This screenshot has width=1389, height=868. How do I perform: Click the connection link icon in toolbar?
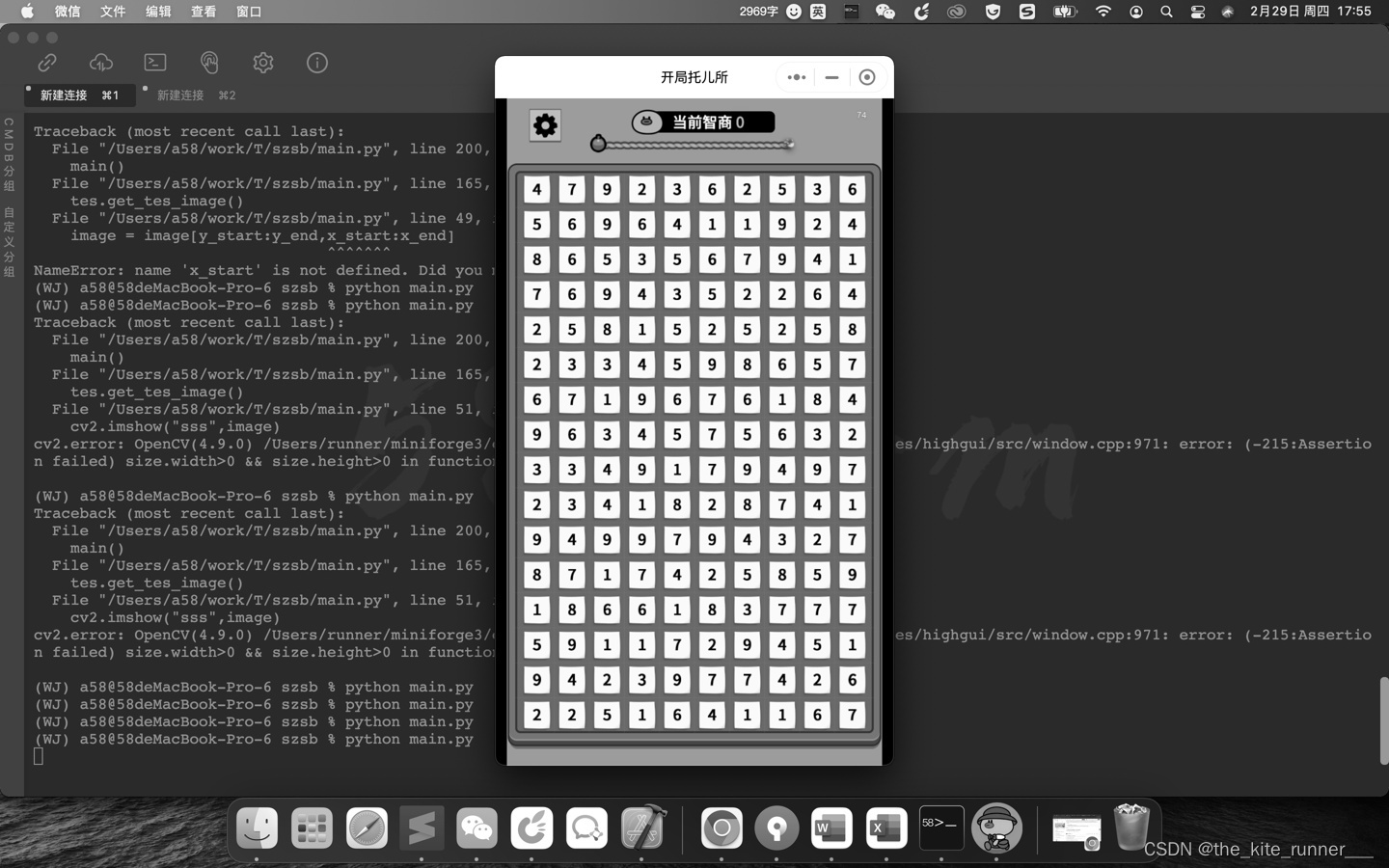click(x=46, y=62)
